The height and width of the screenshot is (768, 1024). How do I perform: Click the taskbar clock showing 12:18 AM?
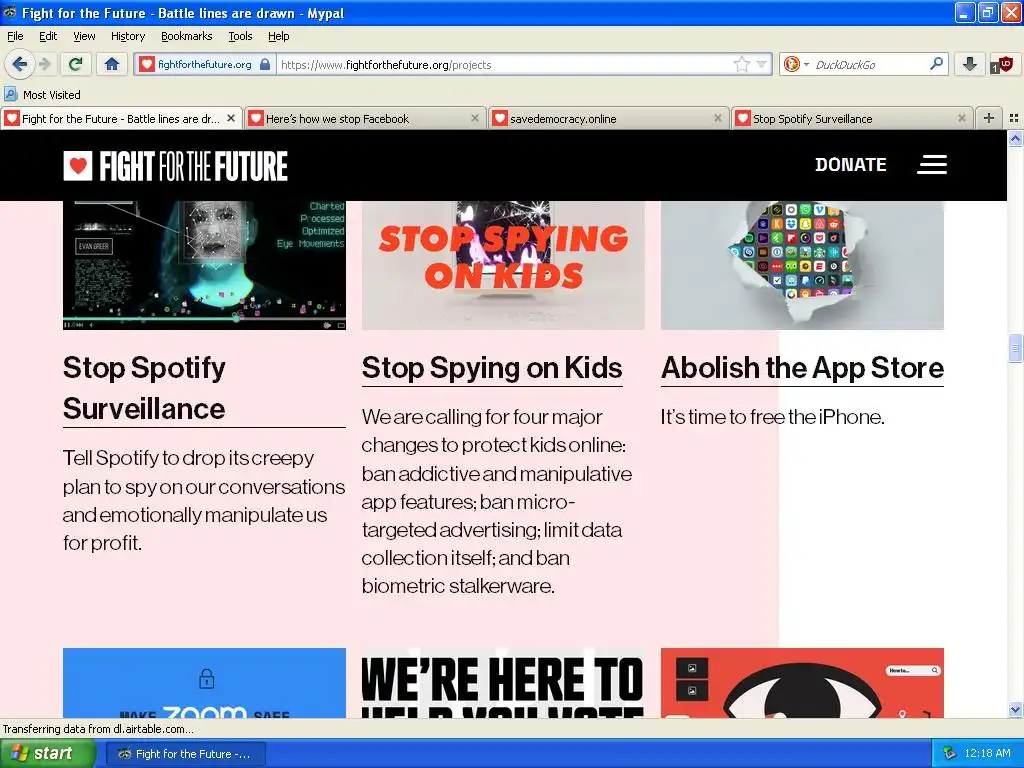point(987,754)
